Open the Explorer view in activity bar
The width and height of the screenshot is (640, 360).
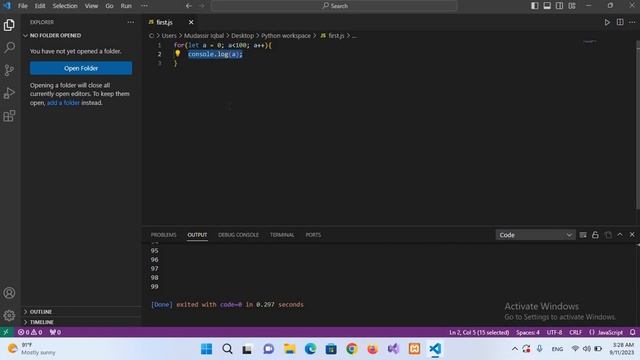[x=9, y=25]
